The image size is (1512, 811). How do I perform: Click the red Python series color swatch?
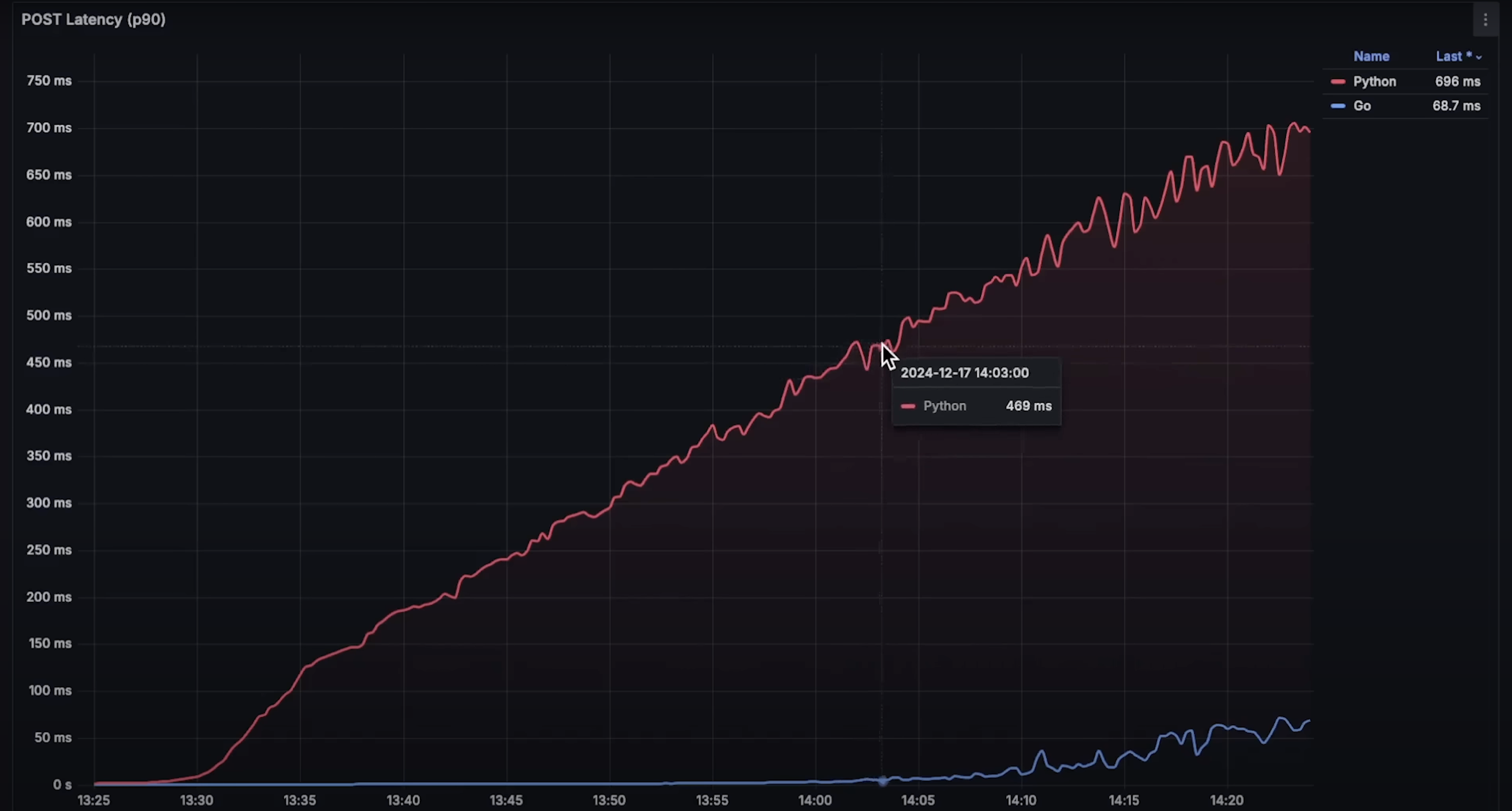[1338, 82]
